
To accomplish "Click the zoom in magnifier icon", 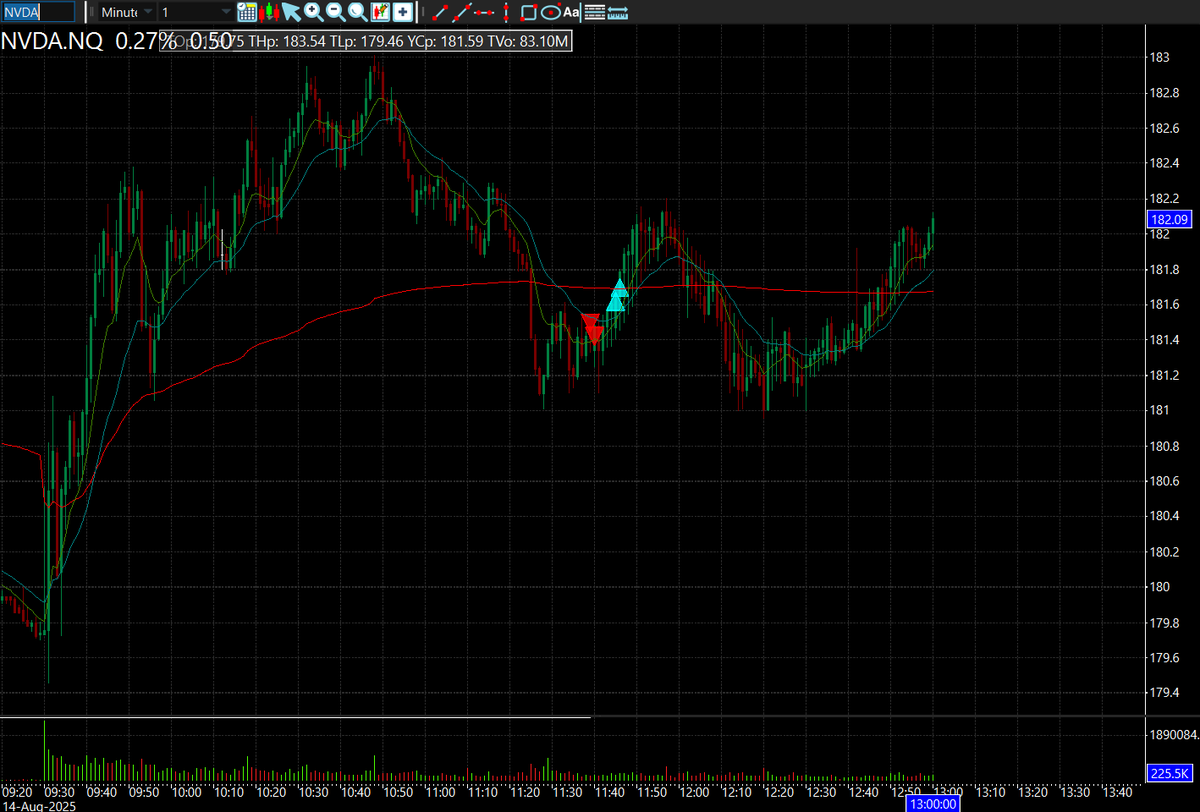I will click(x=313, y=12).
